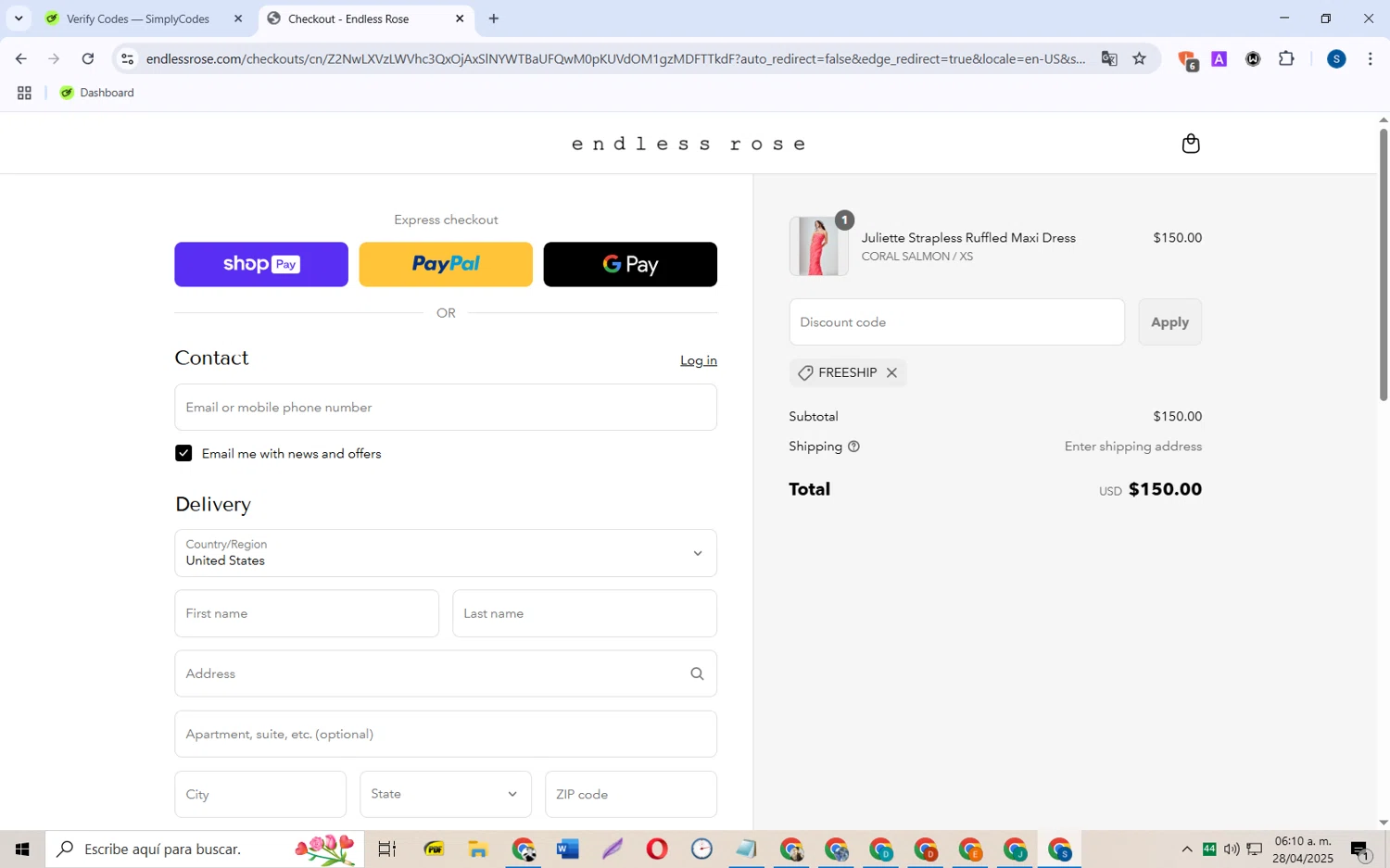Click the browser forward arrow
Viewport: 1390px width, 868px height.
point(54,58)
